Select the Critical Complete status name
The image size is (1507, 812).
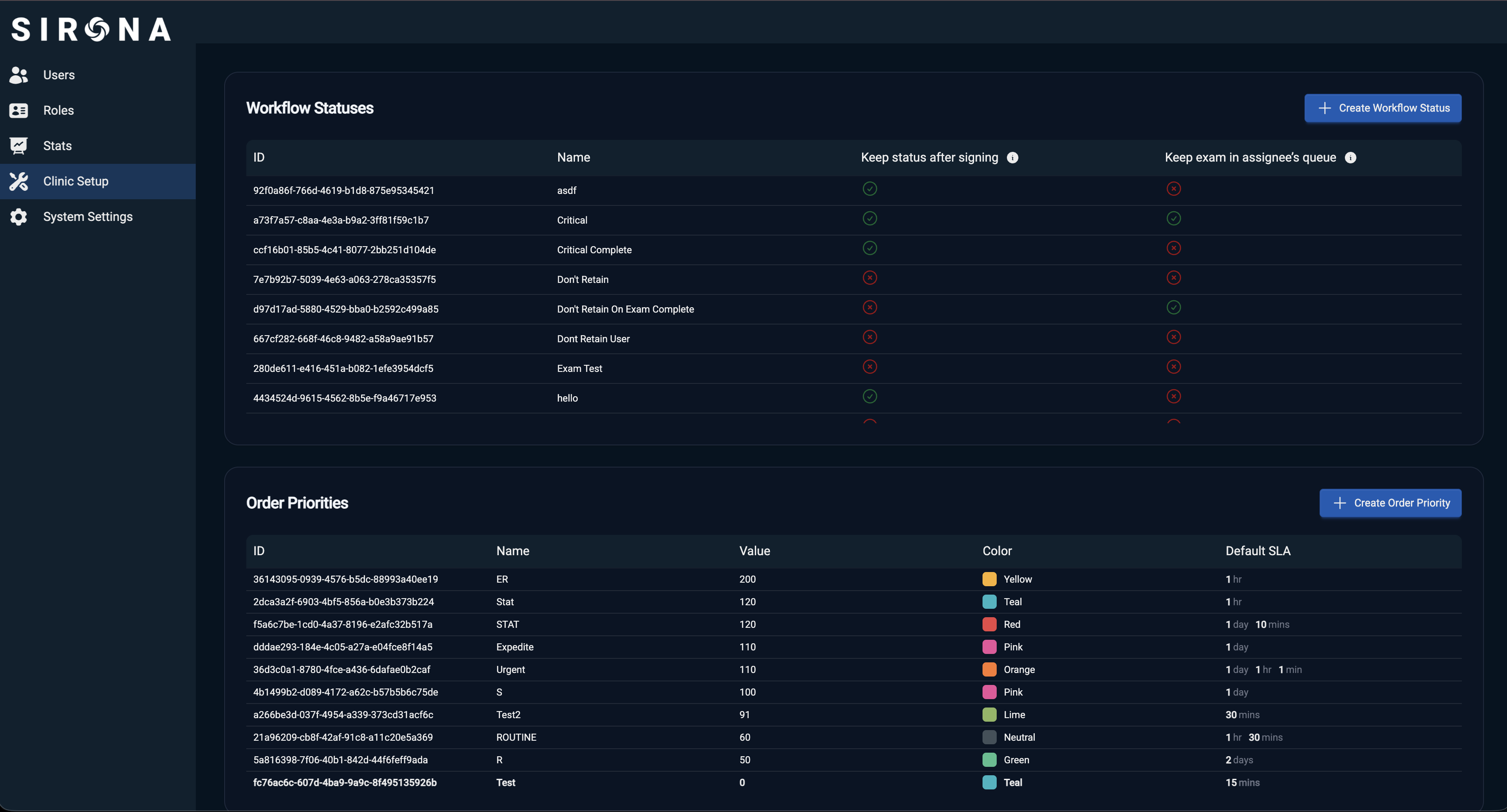point(594,250)
